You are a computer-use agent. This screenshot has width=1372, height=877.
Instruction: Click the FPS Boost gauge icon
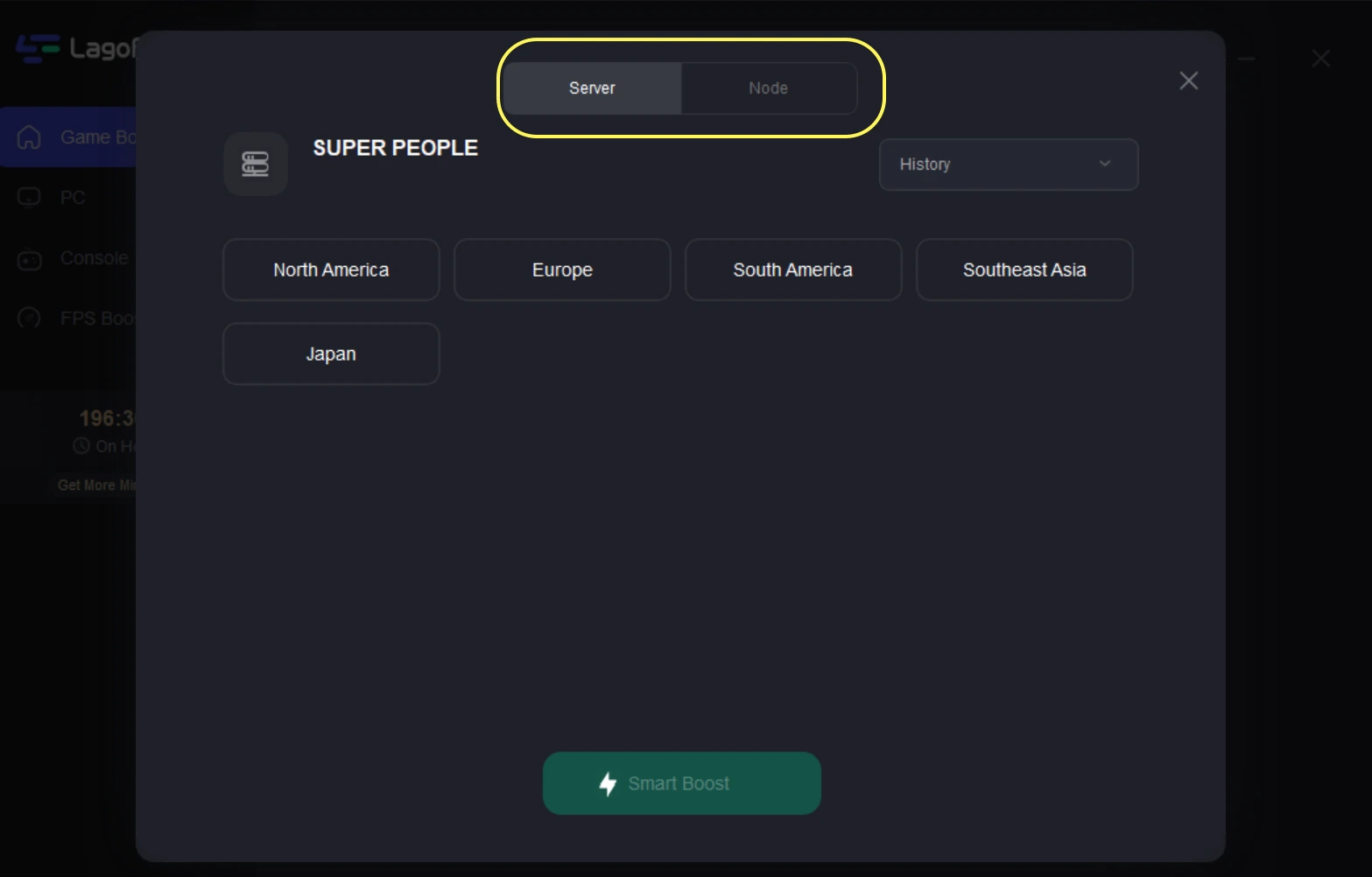click(x=30, y=319)
